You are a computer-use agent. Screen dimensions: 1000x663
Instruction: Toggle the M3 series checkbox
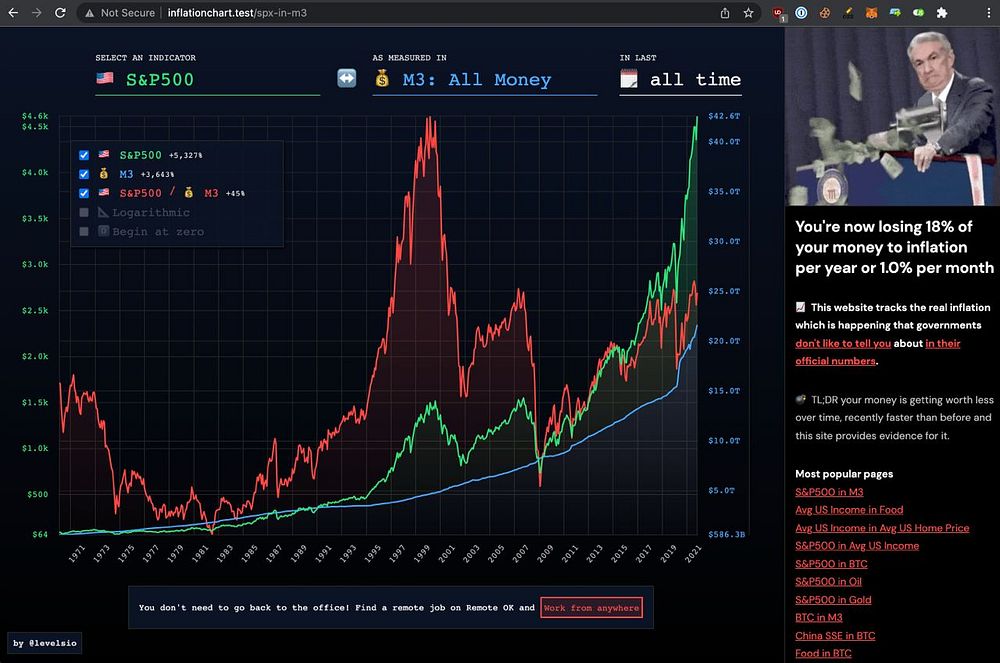click(x=84, y=174)
